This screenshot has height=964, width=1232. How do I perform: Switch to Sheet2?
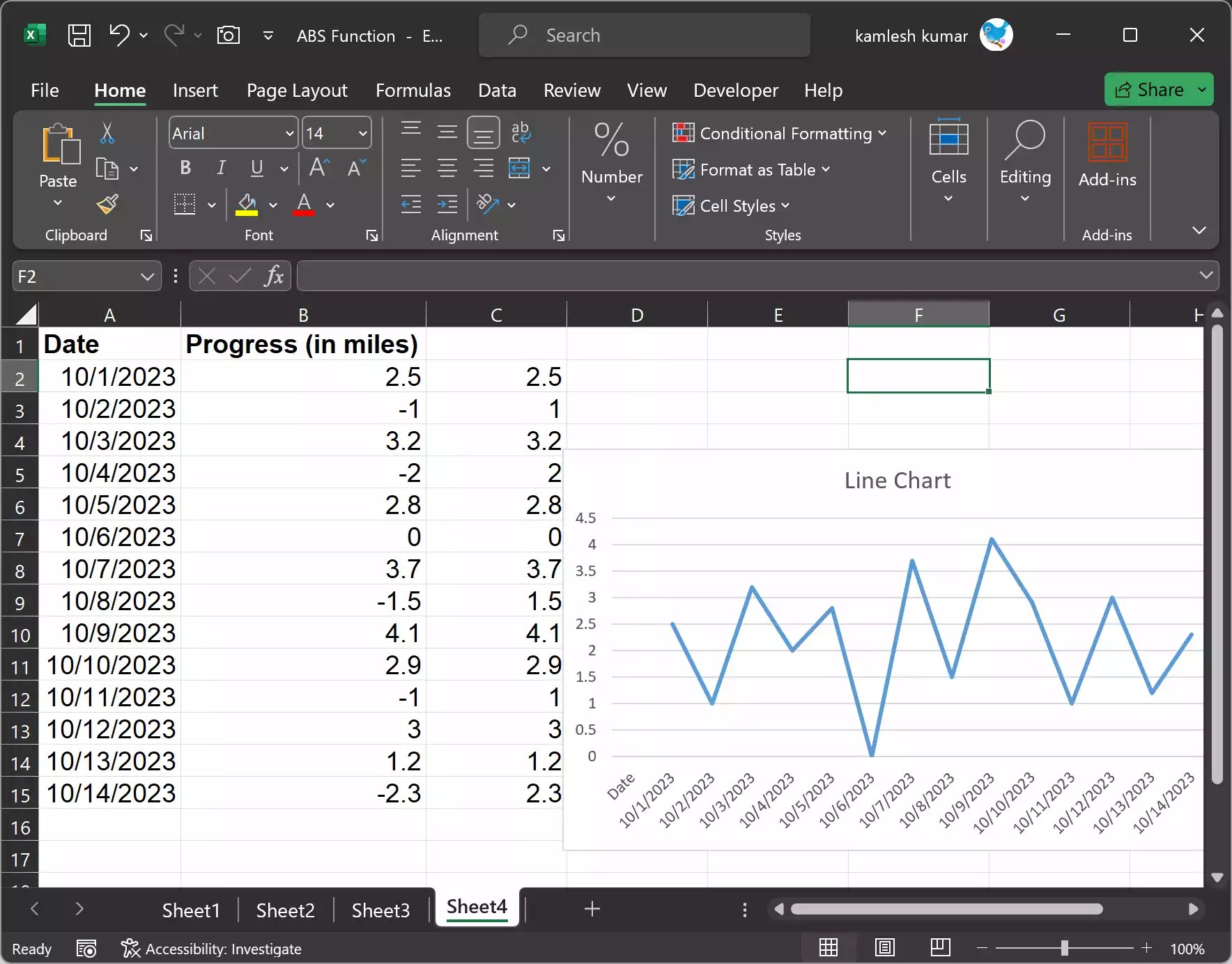coord(284,910)
